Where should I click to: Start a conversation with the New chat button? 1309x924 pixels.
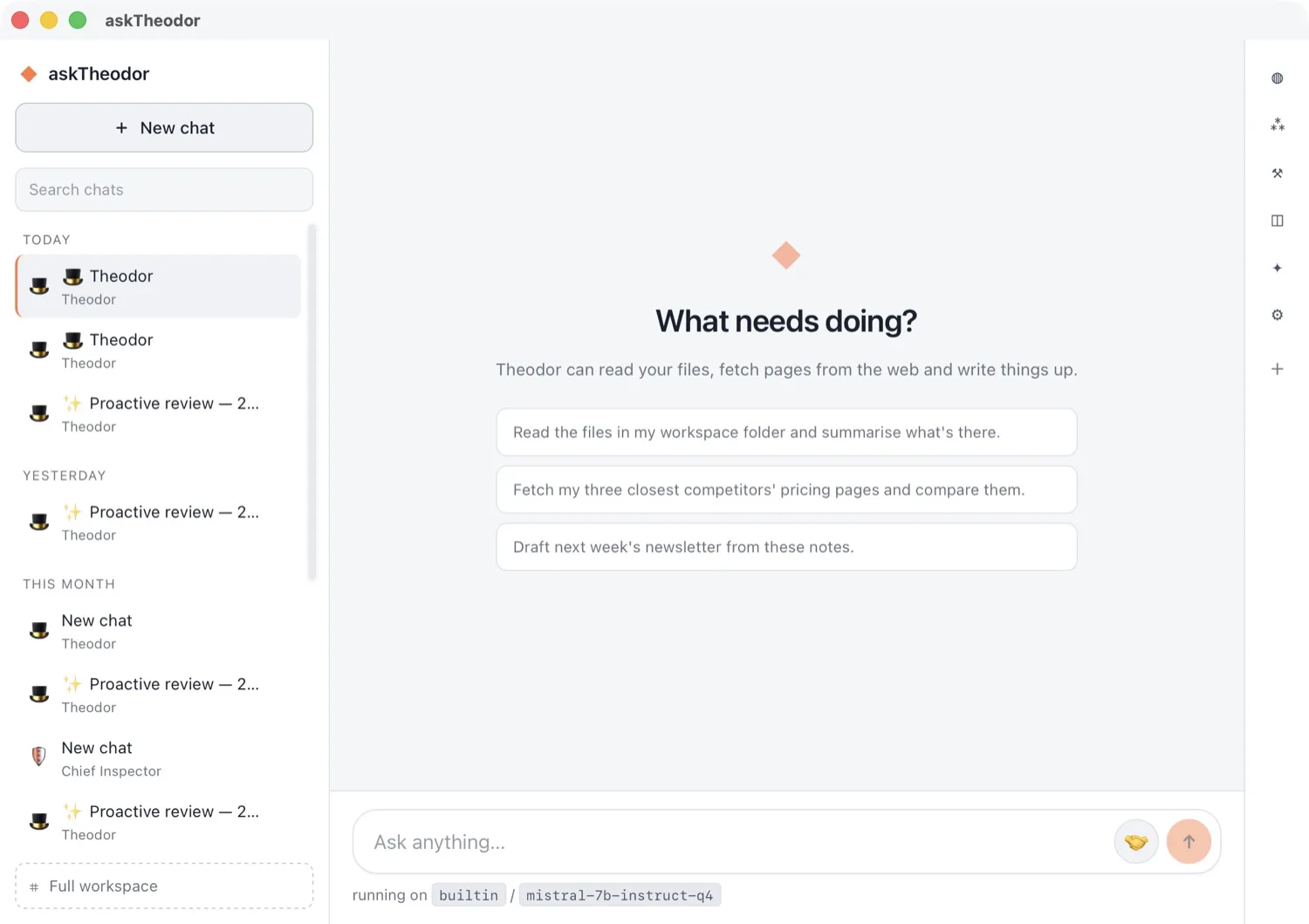164,127
